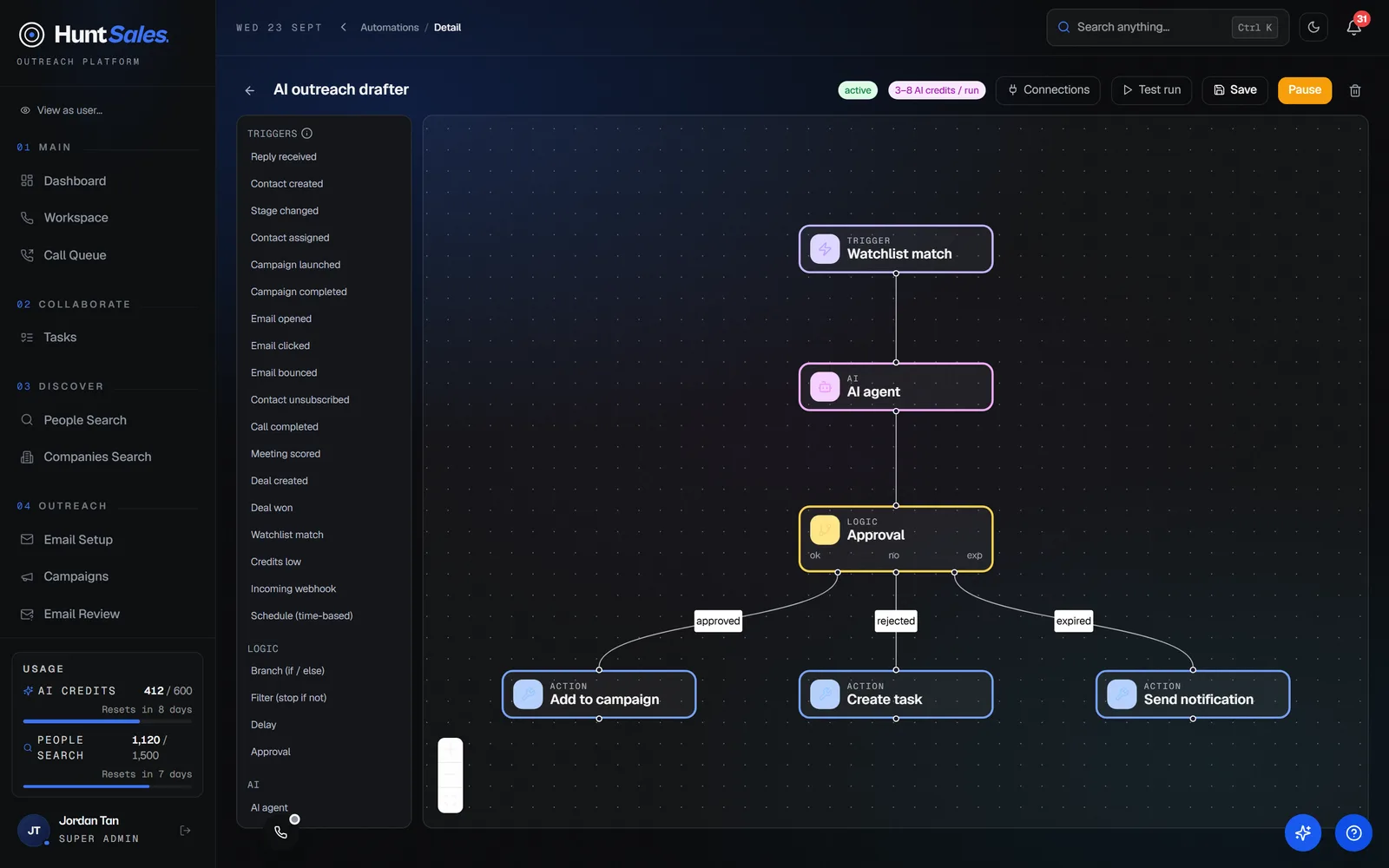The image size is (1389, 868).
Task: Focus the Search anything field
Action: click(1168, 28)
